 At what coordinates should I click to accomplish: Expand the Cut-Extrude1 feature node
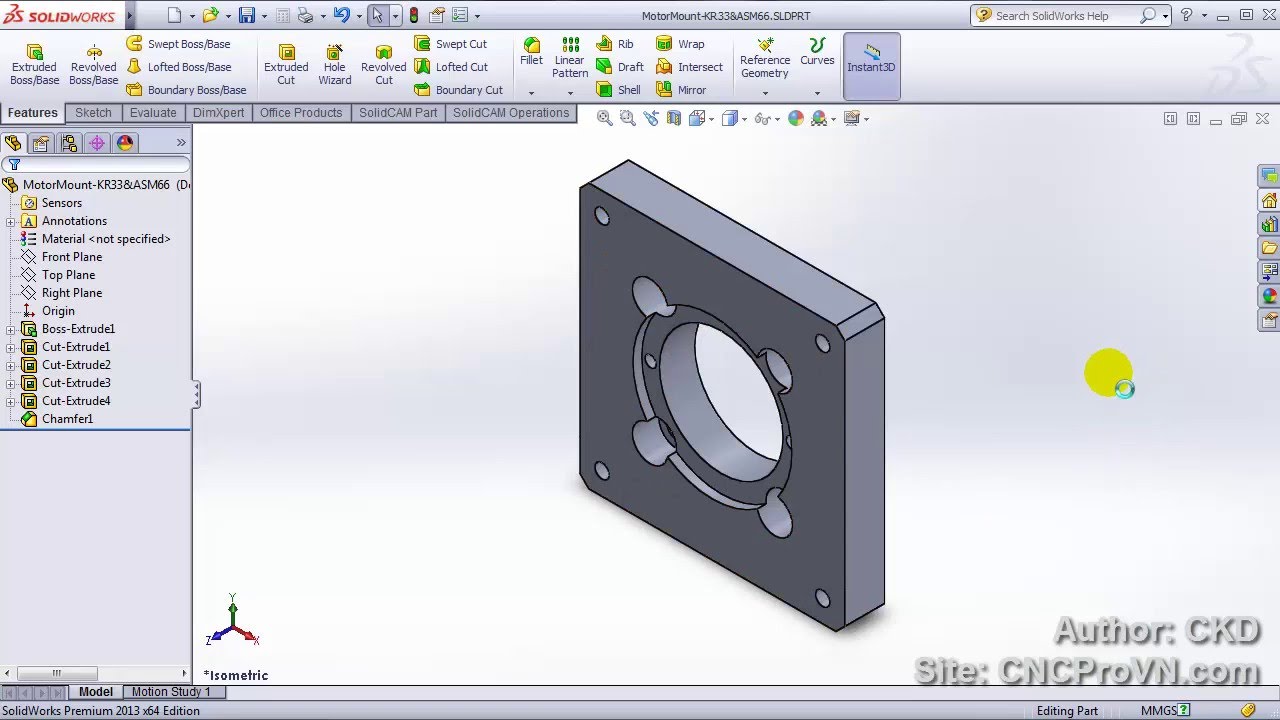(10, 347)
